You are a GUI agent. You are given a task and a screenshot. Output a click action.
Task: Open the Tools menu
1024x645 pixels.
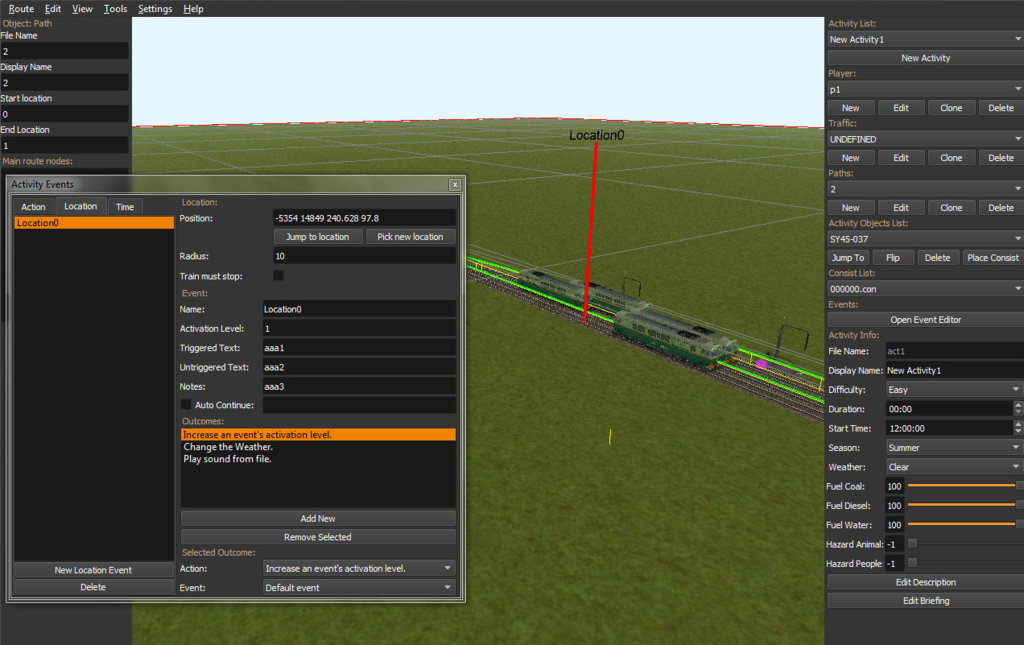[115, 9]
